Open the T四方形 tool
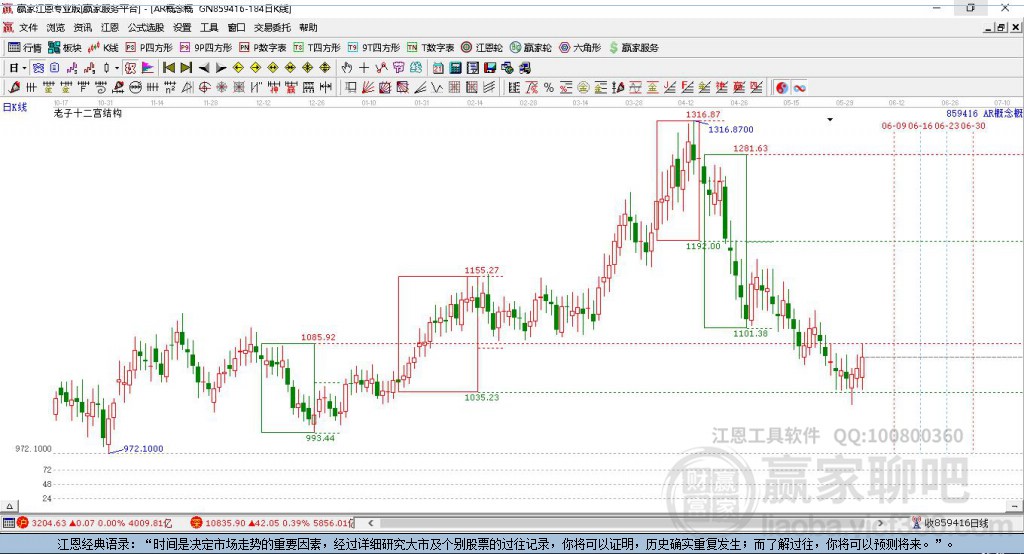This screenshot has height=554, width=1024. coord(317,48)
